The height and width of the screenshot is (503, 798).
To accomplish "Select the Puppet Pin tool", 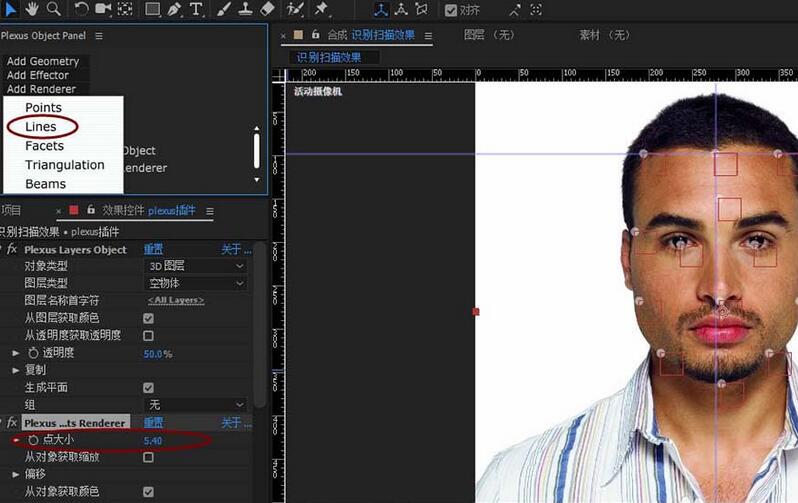I will click(322, 10).
